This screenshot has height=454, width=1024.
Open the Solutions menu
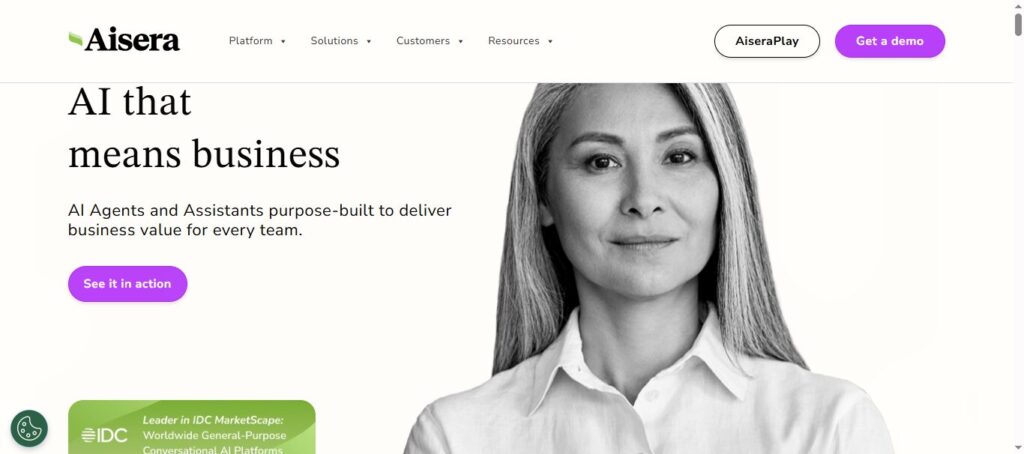[334, 41]
